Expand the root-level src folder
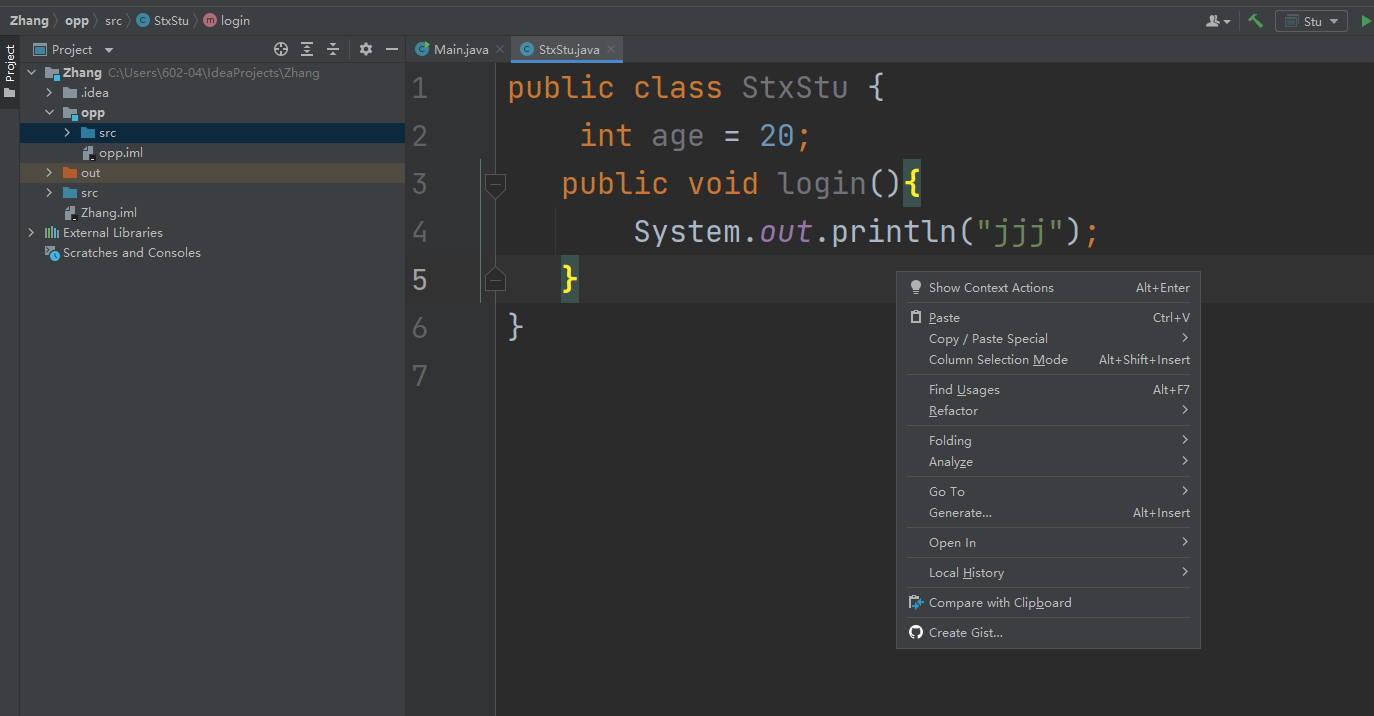This screenshot has height=716, width=1374. (x=49, y=193)
